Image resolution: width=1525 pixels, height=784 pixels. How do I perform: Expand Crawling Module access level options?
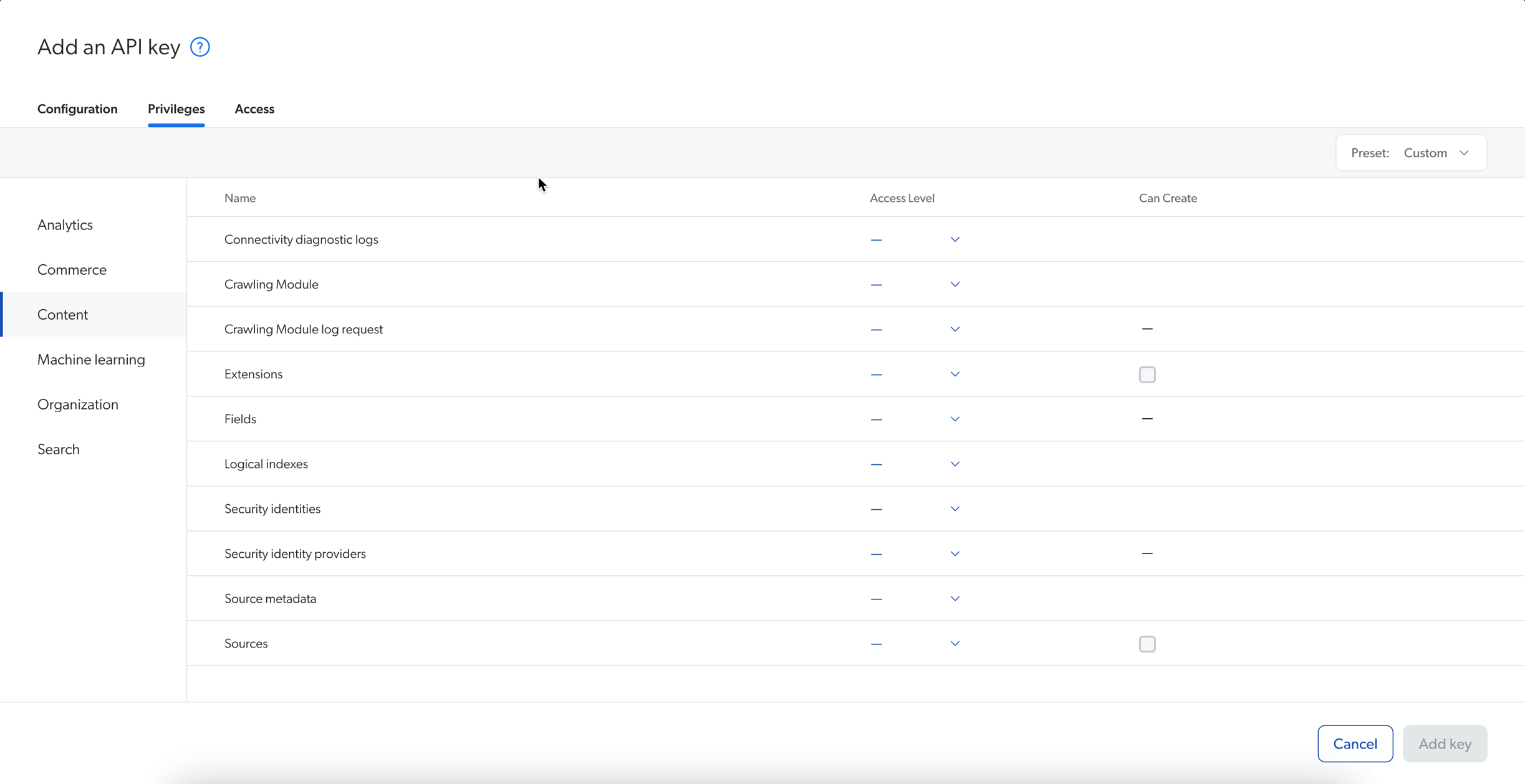tap(955, 284)
